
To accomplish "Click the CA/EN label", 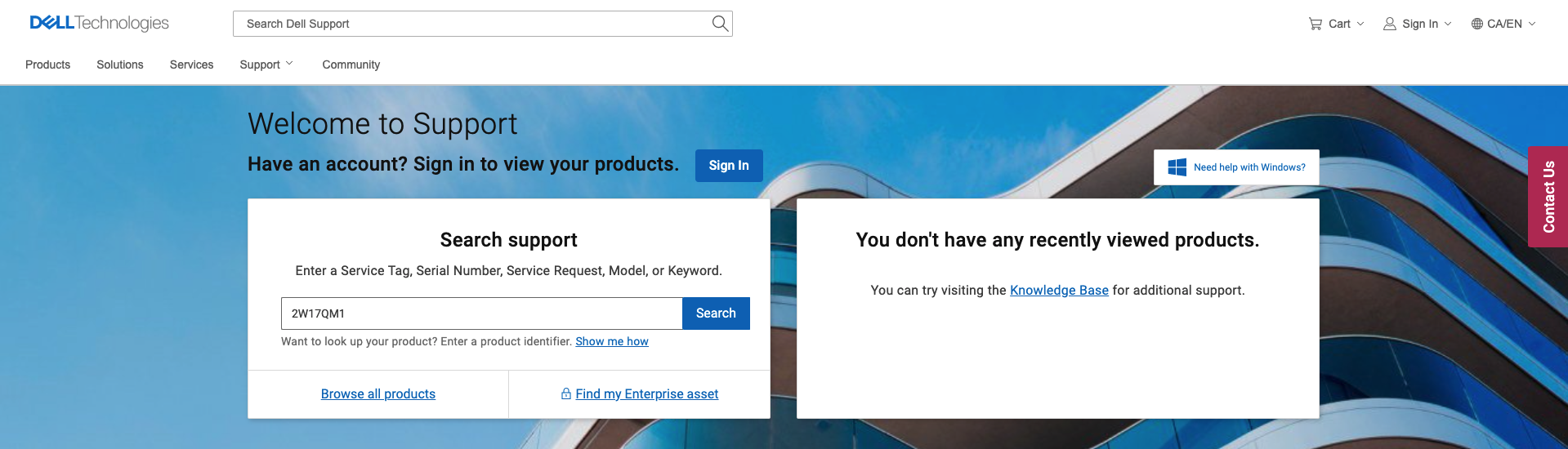I will tap(1504, 24).
